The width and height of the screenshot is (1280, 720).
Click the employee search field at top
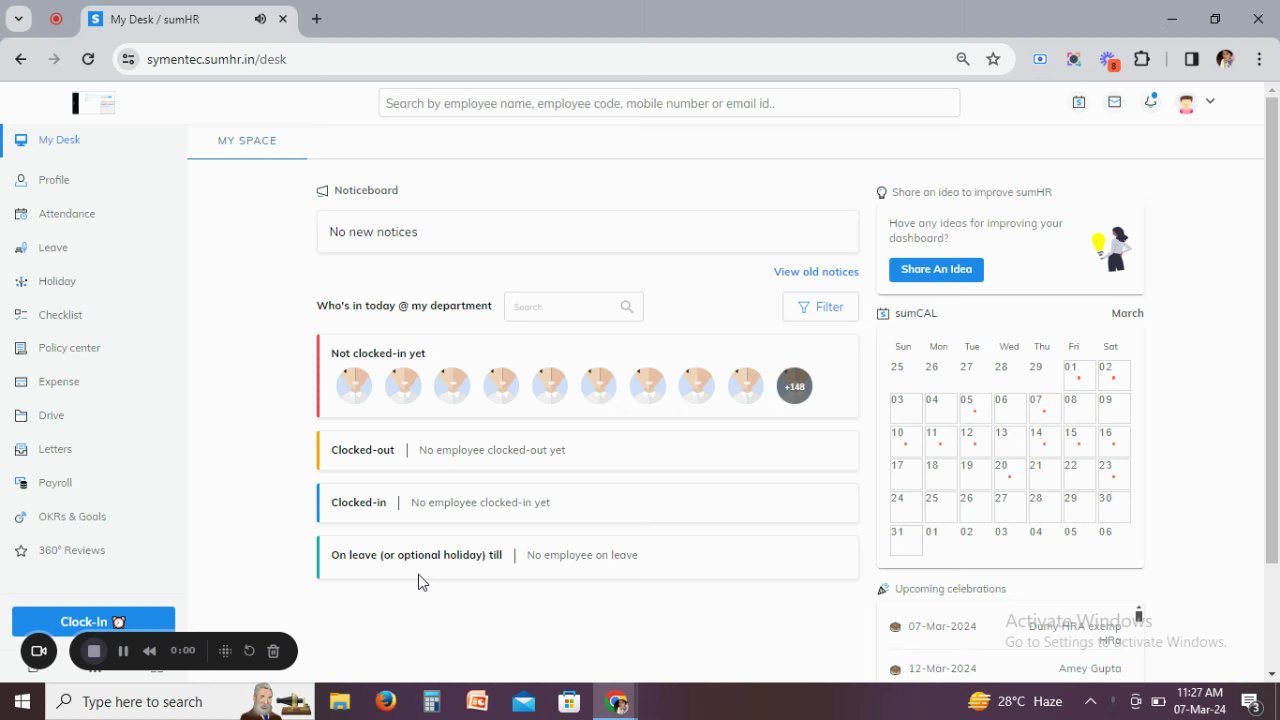pos(669,103)
